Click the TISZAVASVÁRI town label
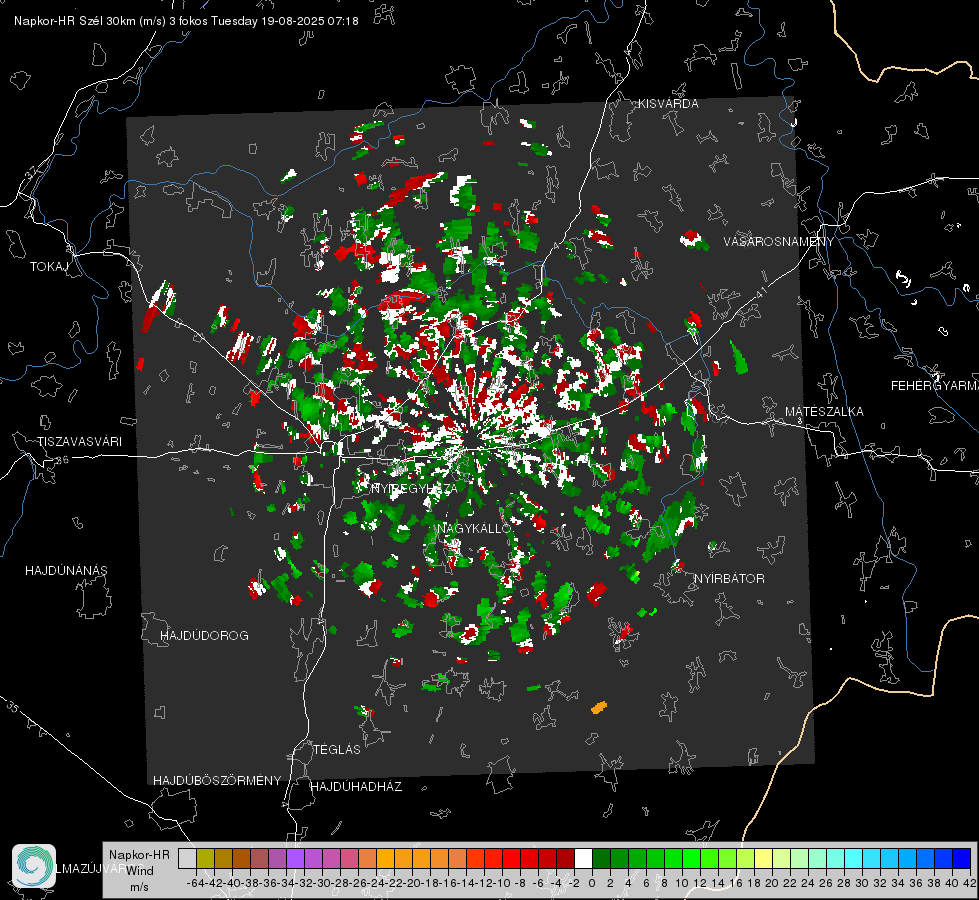This screenshot has height=900, width=979. [79, 442]
